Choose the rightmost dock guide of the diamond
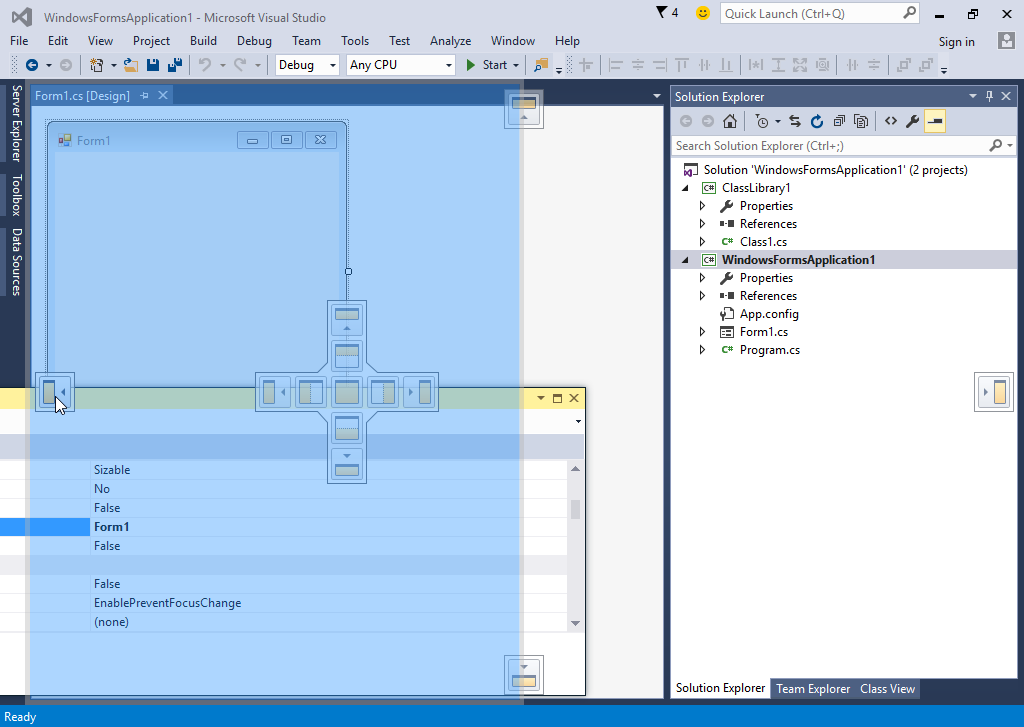This screenshot has height=727, width=1024. coord(419,393)
